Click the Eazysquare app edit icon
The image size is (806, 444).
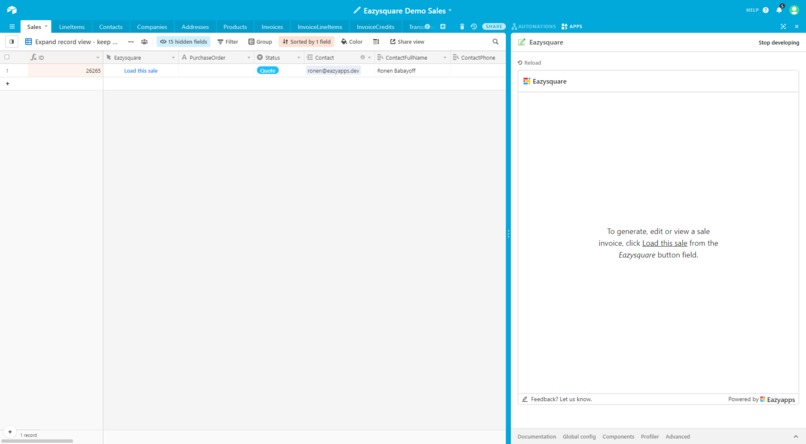tap(522, 42)
